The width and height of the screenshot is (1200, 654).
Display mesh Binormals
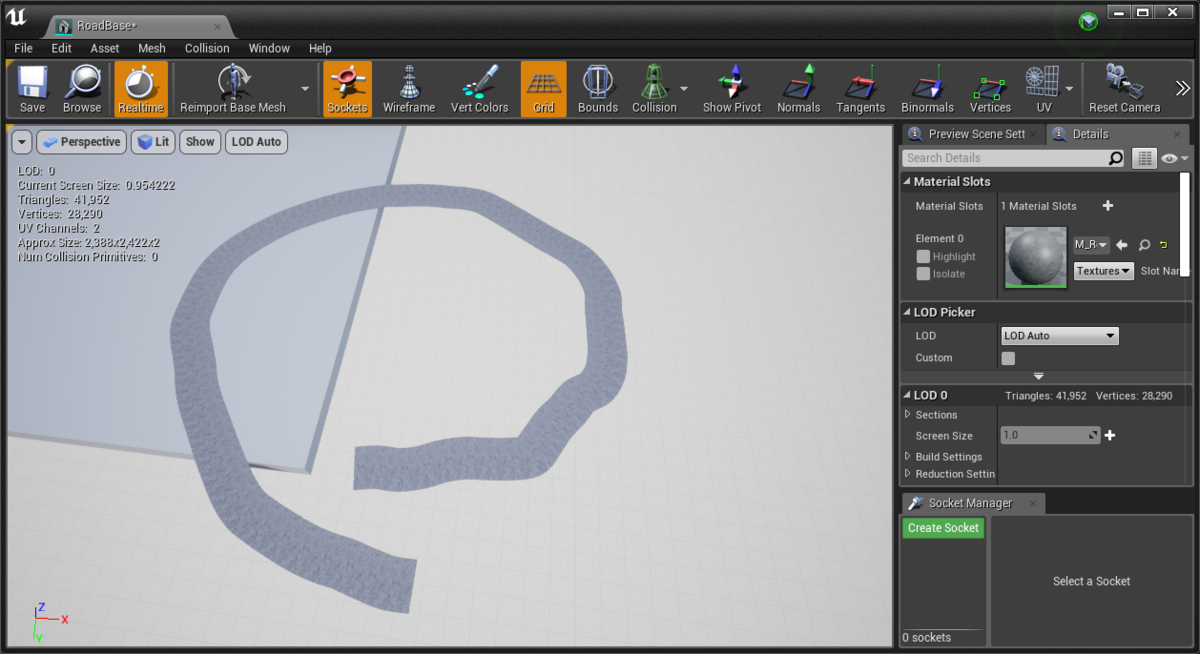[x=927, y=89]
